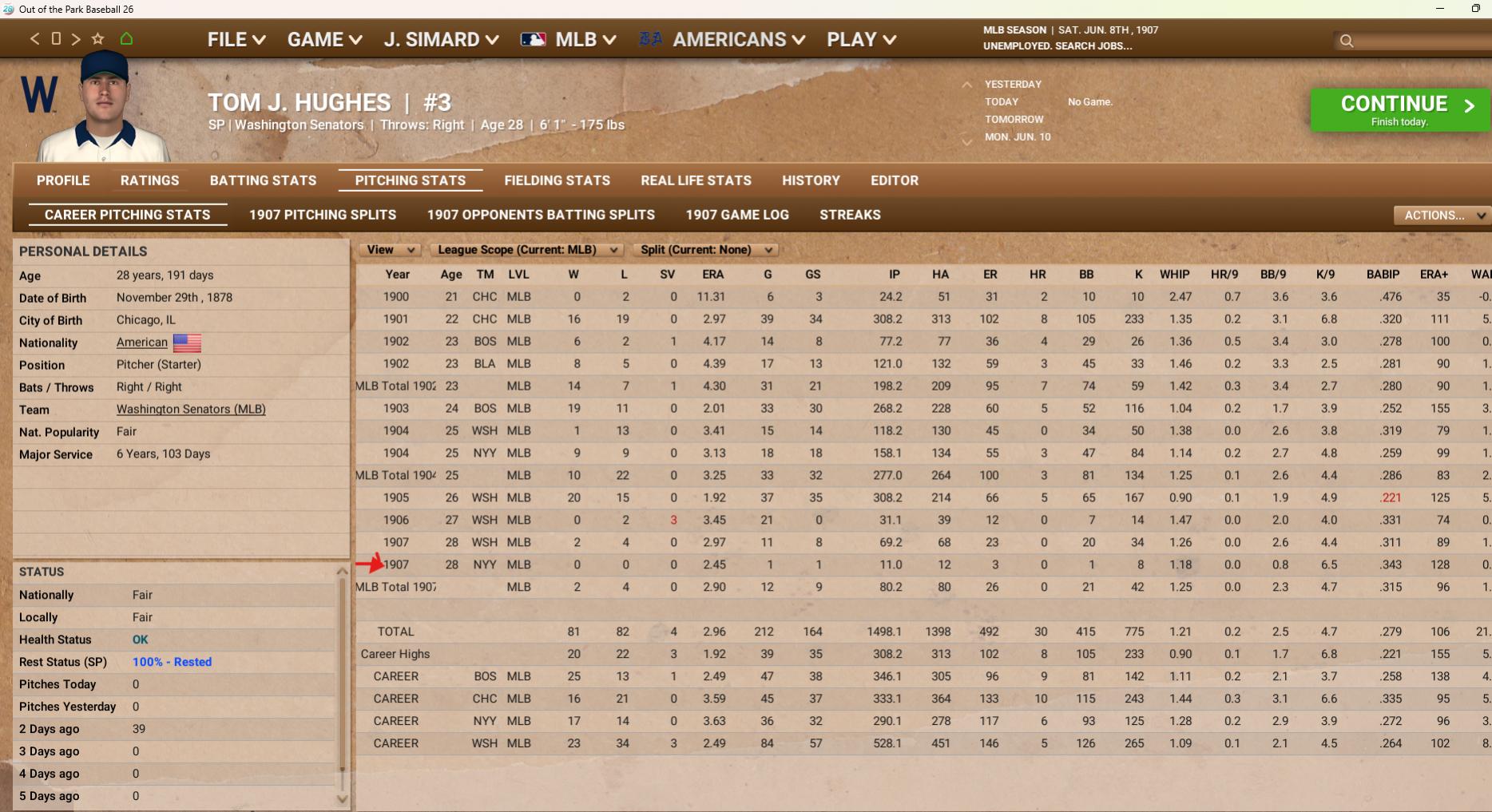Open the View dropdown
This screenshot has height=812, width=1492.
pos(389,250)
